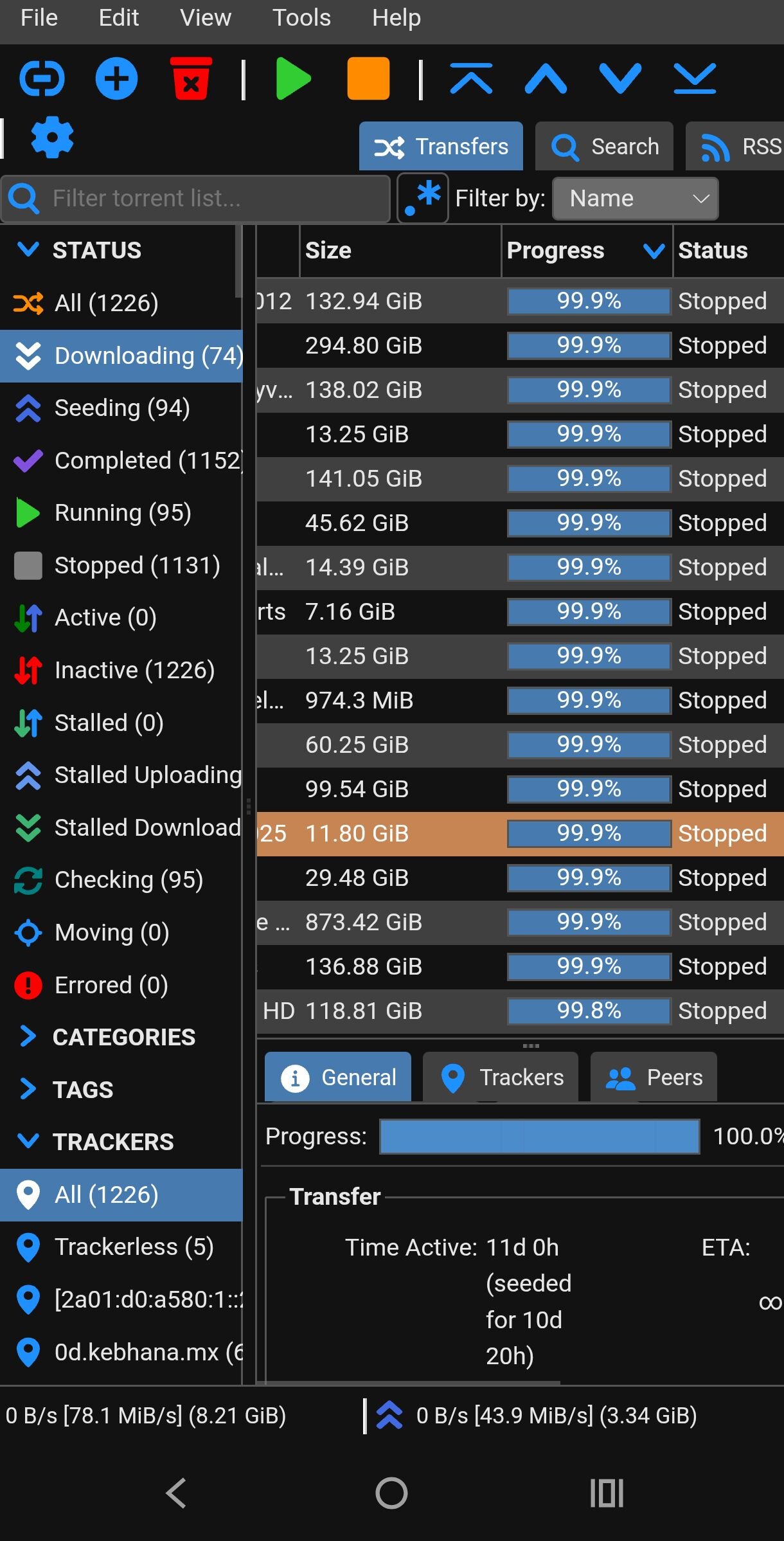Collapse the STATUS section
784x1541 pixels.
pos(28,250)
